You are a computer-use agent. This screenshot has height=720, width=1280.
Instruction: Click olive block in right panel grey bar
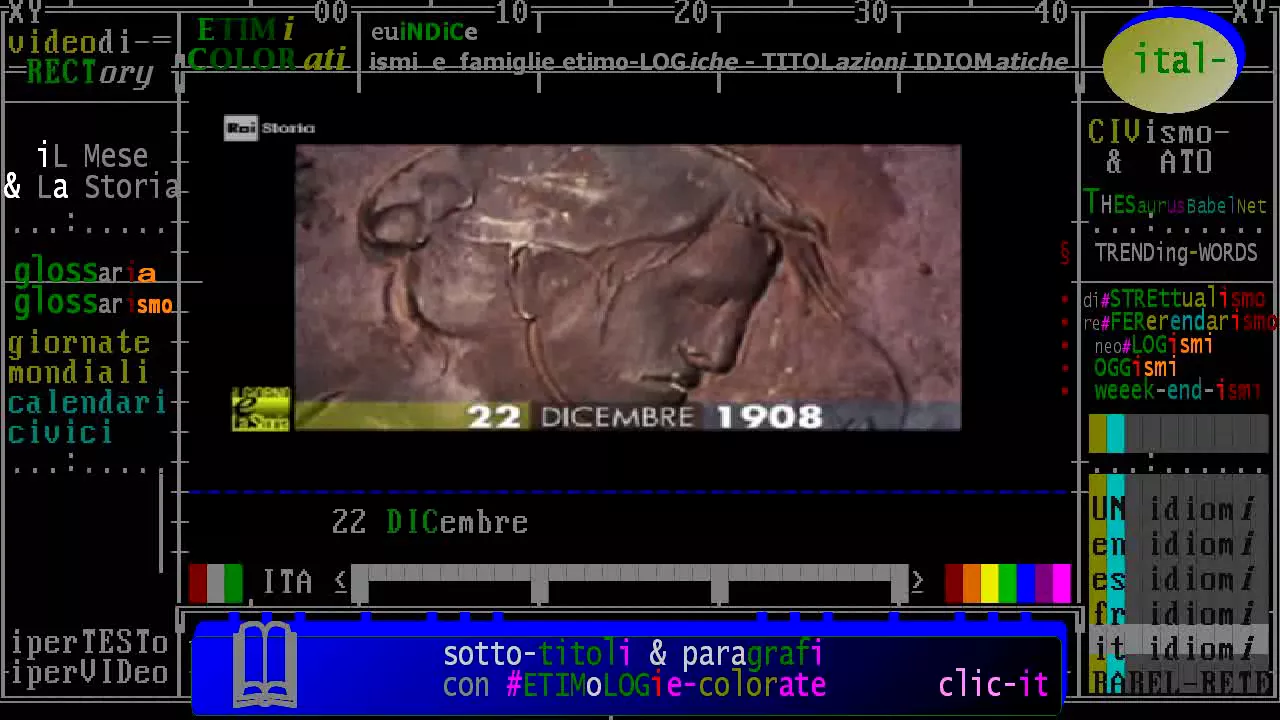coord(1098,434)
